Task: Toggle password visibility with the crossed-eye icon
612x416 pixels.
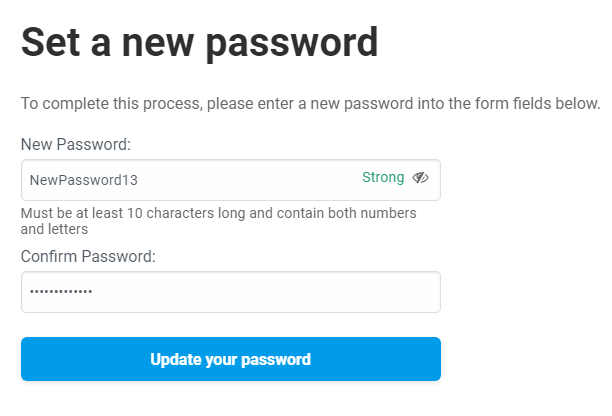Action: (x=420, y=178)
